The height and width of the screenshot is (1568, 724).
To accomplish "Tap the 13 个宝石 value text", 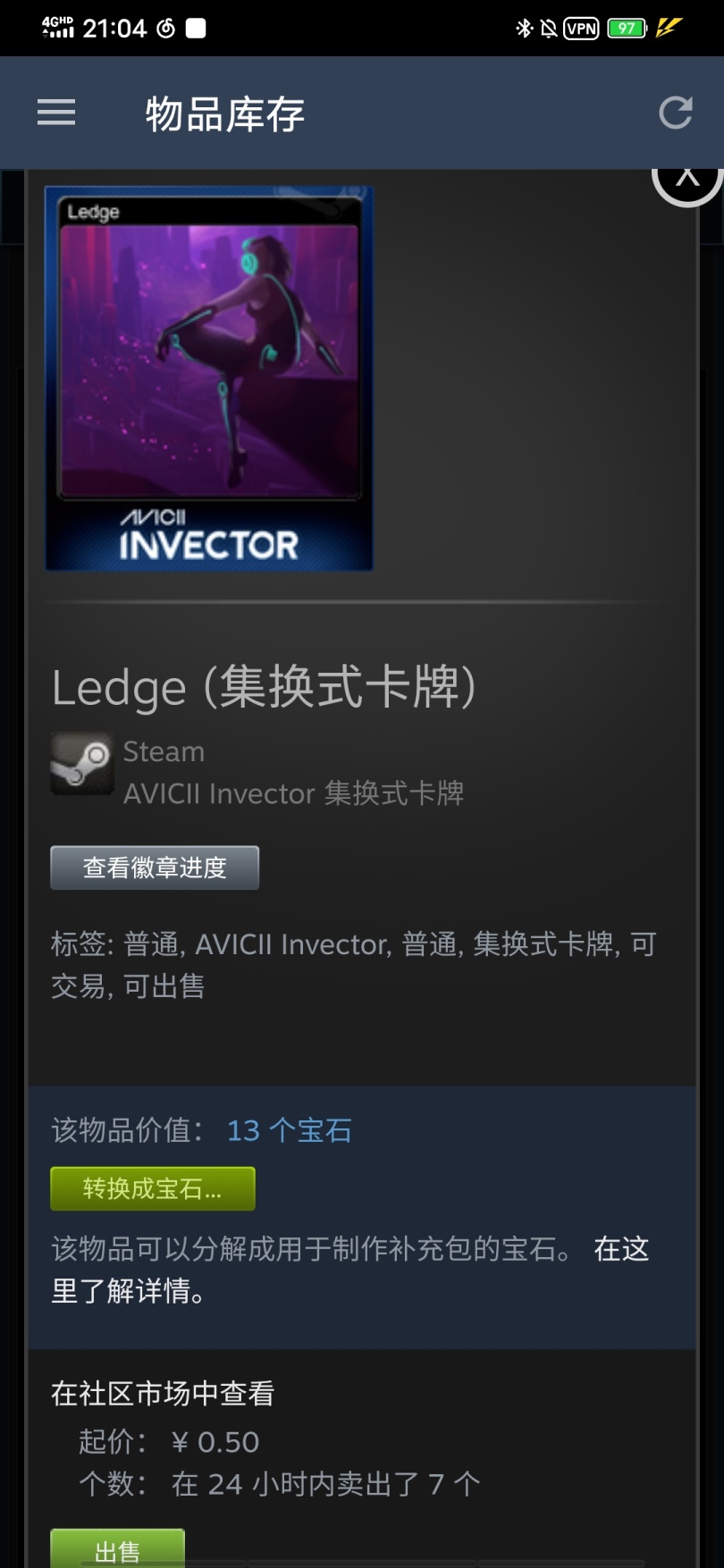I will pos(290,1130).
